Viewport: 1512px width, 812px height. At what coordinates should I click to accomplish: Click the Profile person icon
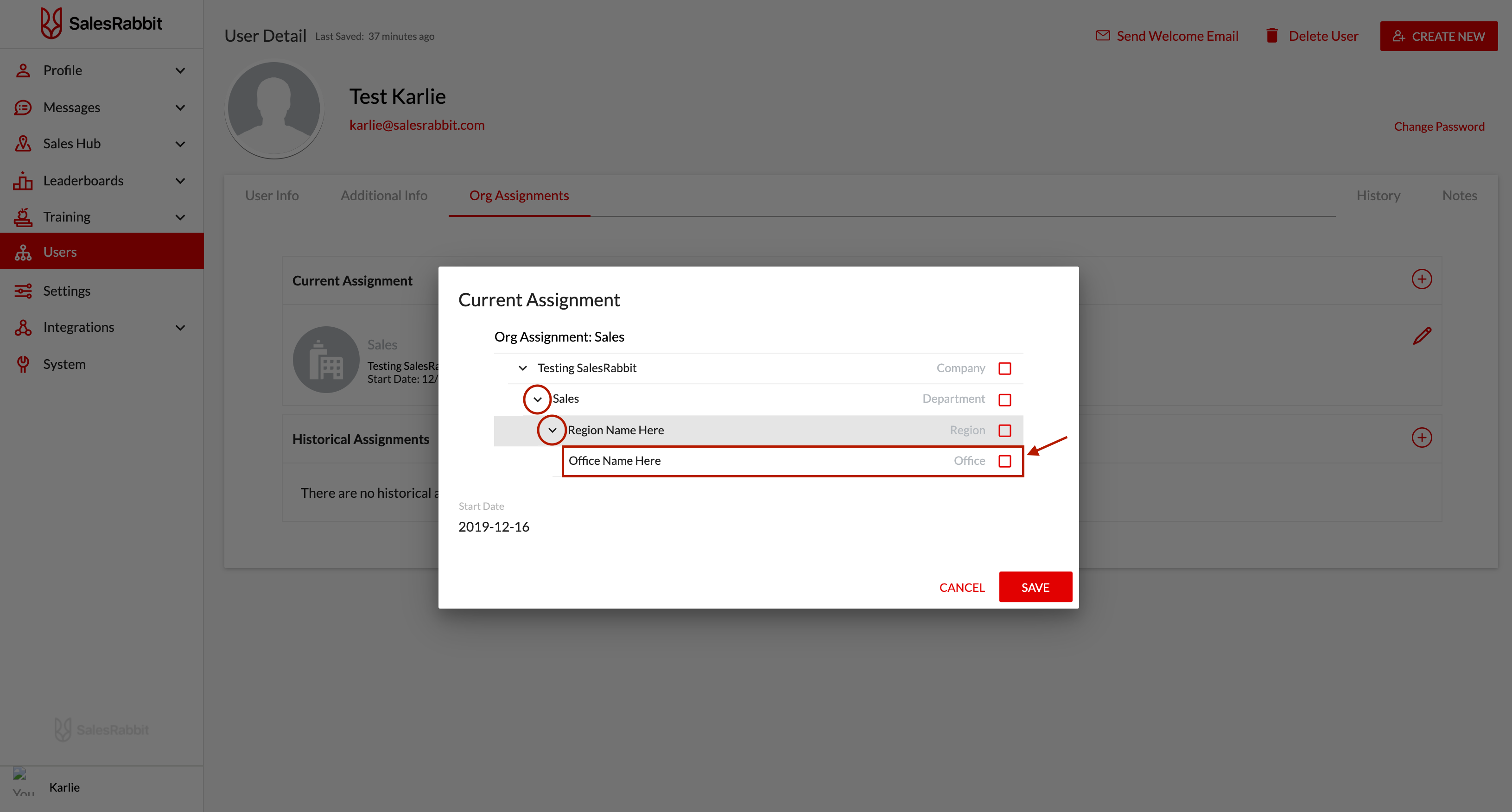click(23, 70)
